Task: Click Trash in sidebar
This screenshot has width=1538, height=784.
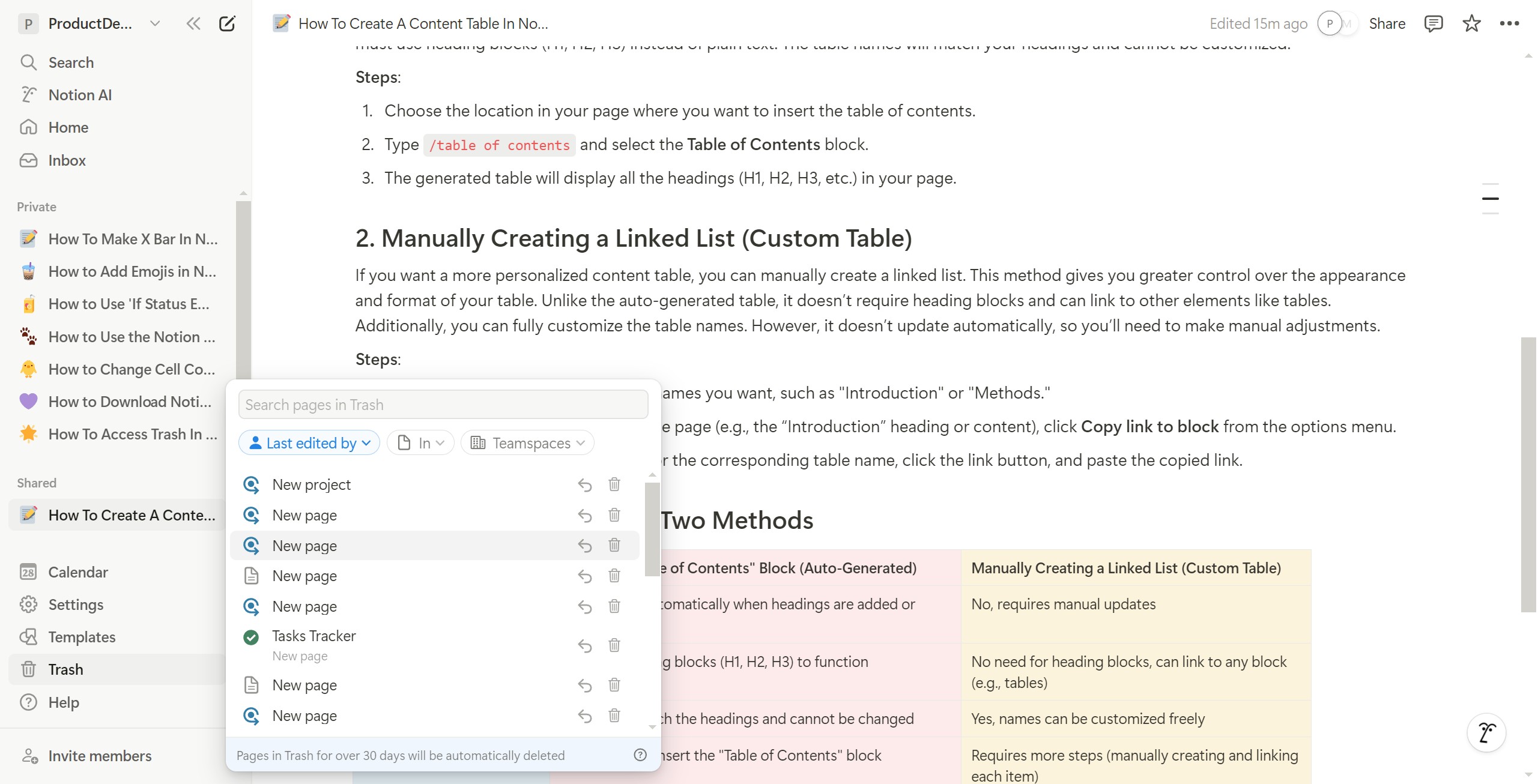Action: coord(117,669)
